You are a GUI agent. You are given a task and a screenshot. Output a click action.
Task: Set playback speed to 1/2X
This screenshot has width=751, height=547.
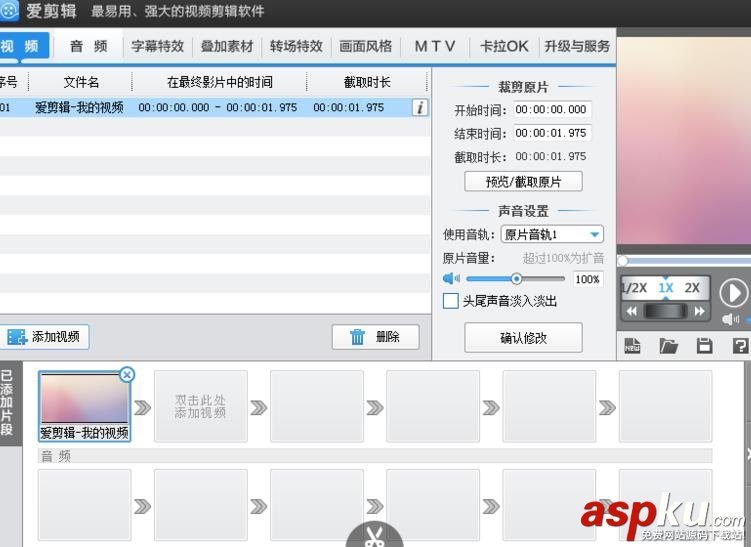[x=634, y=287]
